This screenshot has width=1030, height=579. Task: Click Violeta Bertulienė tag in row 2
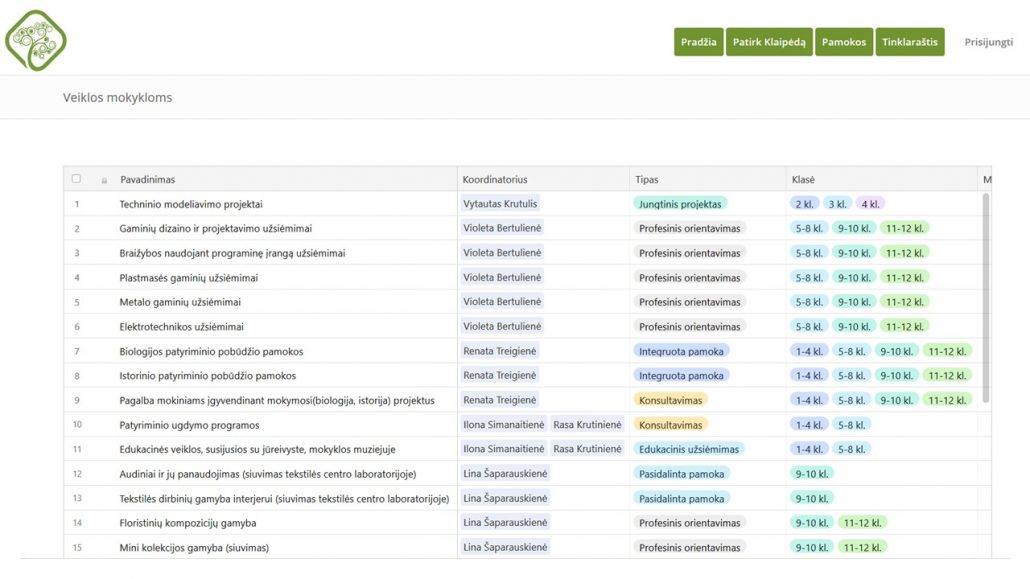pyautogui.click(x=502, y=228)
